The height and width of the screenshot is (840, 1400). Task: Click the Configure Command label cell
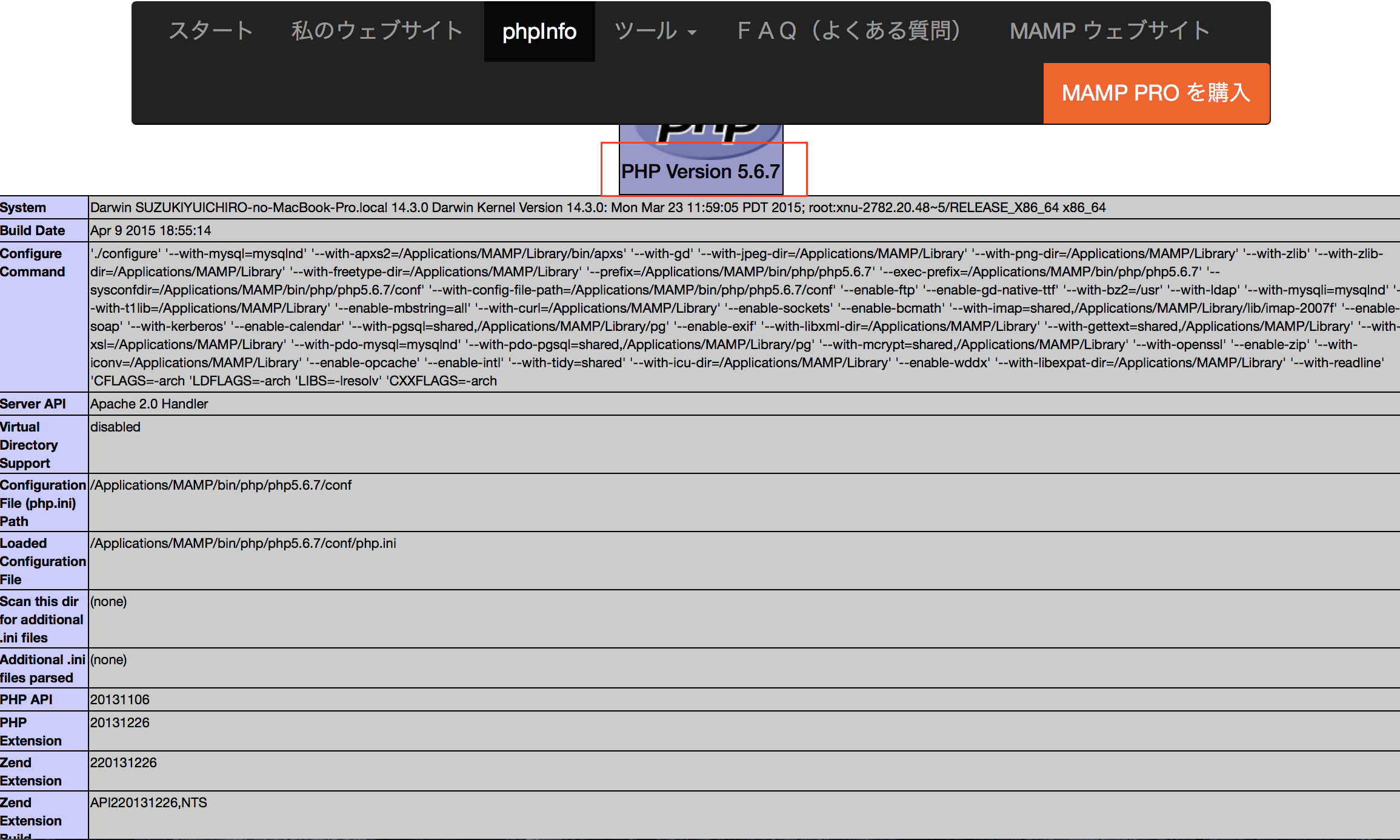point(32,262)
